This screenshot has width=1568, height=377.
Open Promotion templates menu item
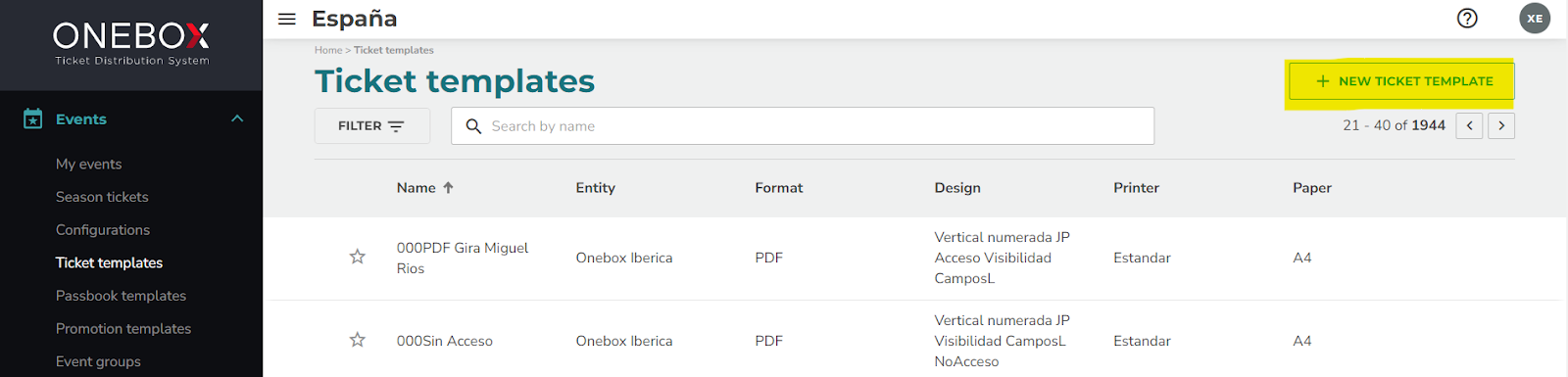coord(123,329)
